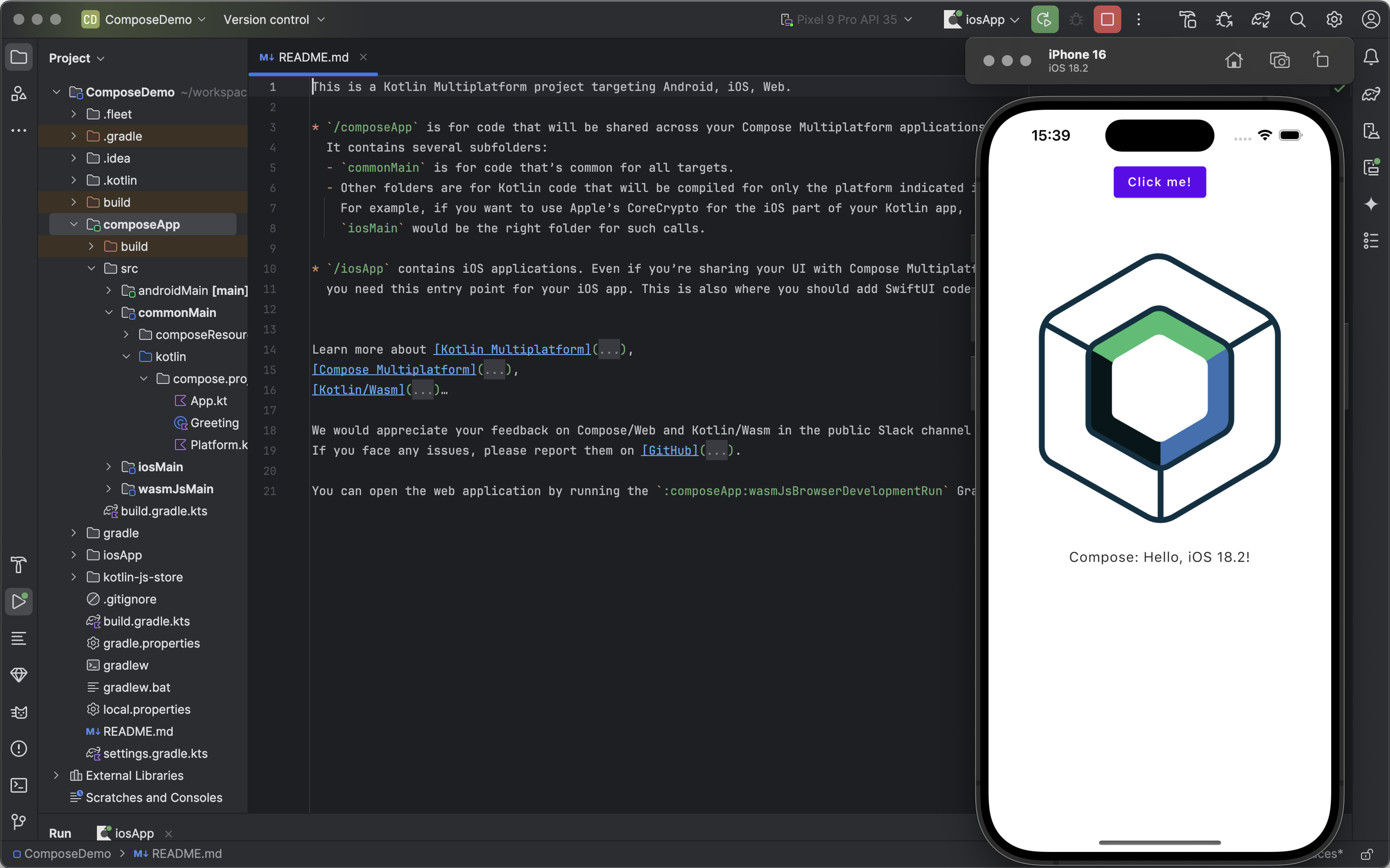Take a screenshot of iPhone 16 simulator
Image resolution: width=1390 pixels, height=868 pixels.
click(x=1280, y=60)
